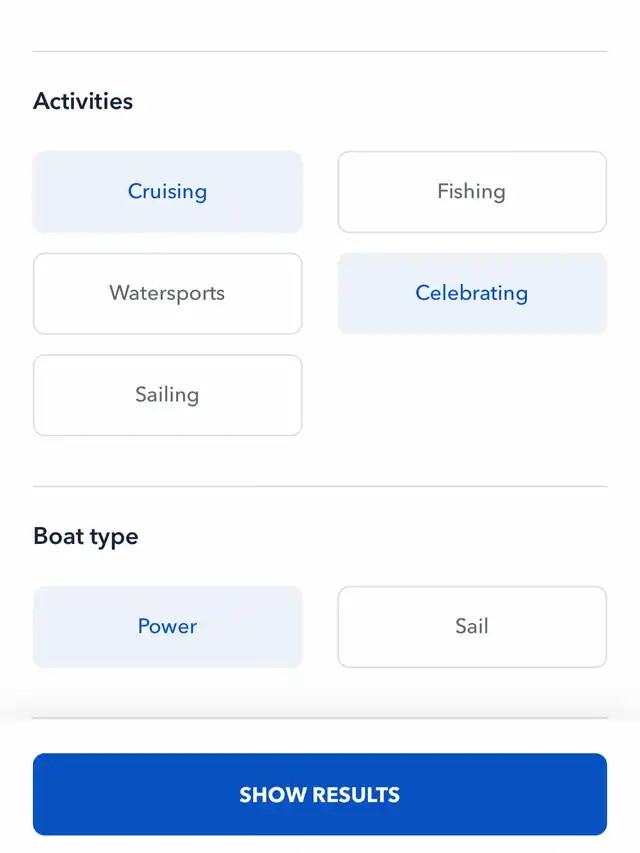Click the Activities section heading
640x853 pixels.
tap(83, 101)
